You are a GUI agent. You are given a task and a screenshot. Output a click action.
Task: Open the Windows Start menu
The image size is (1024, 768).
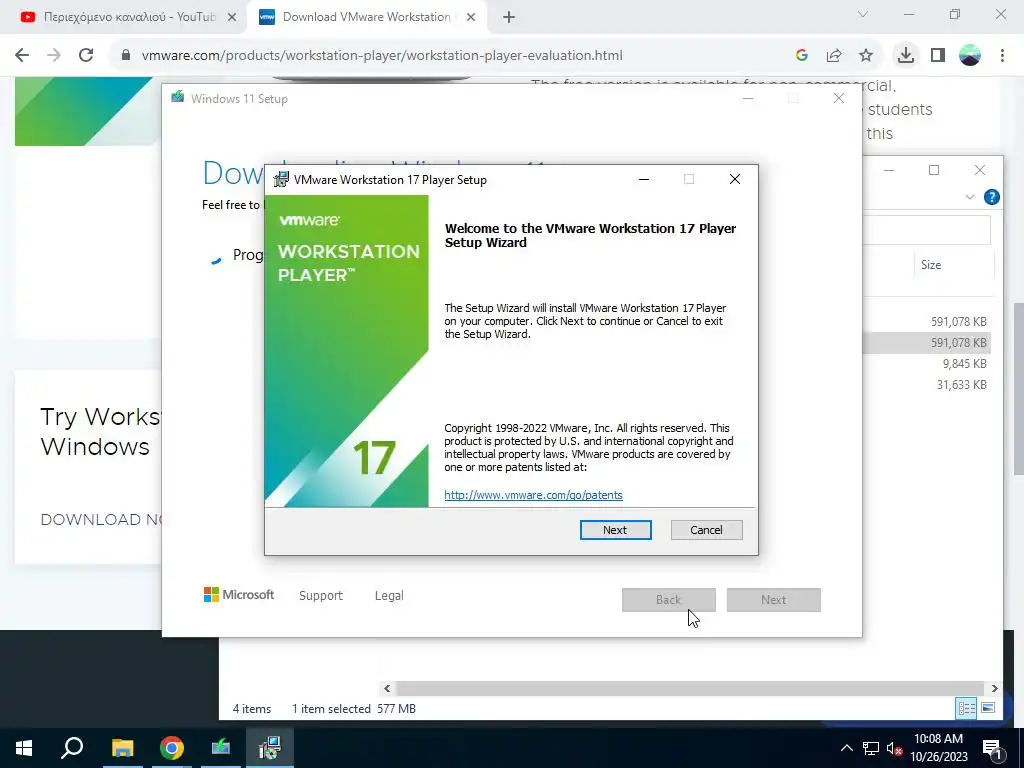click(24, 748)
